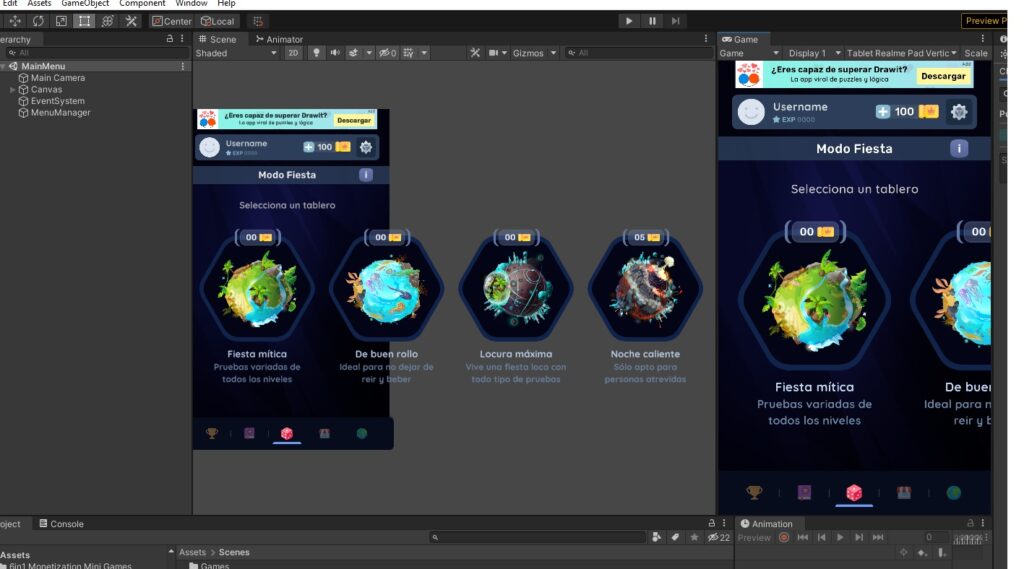
Task: Click the Hierarchy search field
Action: tap(97, 53)
